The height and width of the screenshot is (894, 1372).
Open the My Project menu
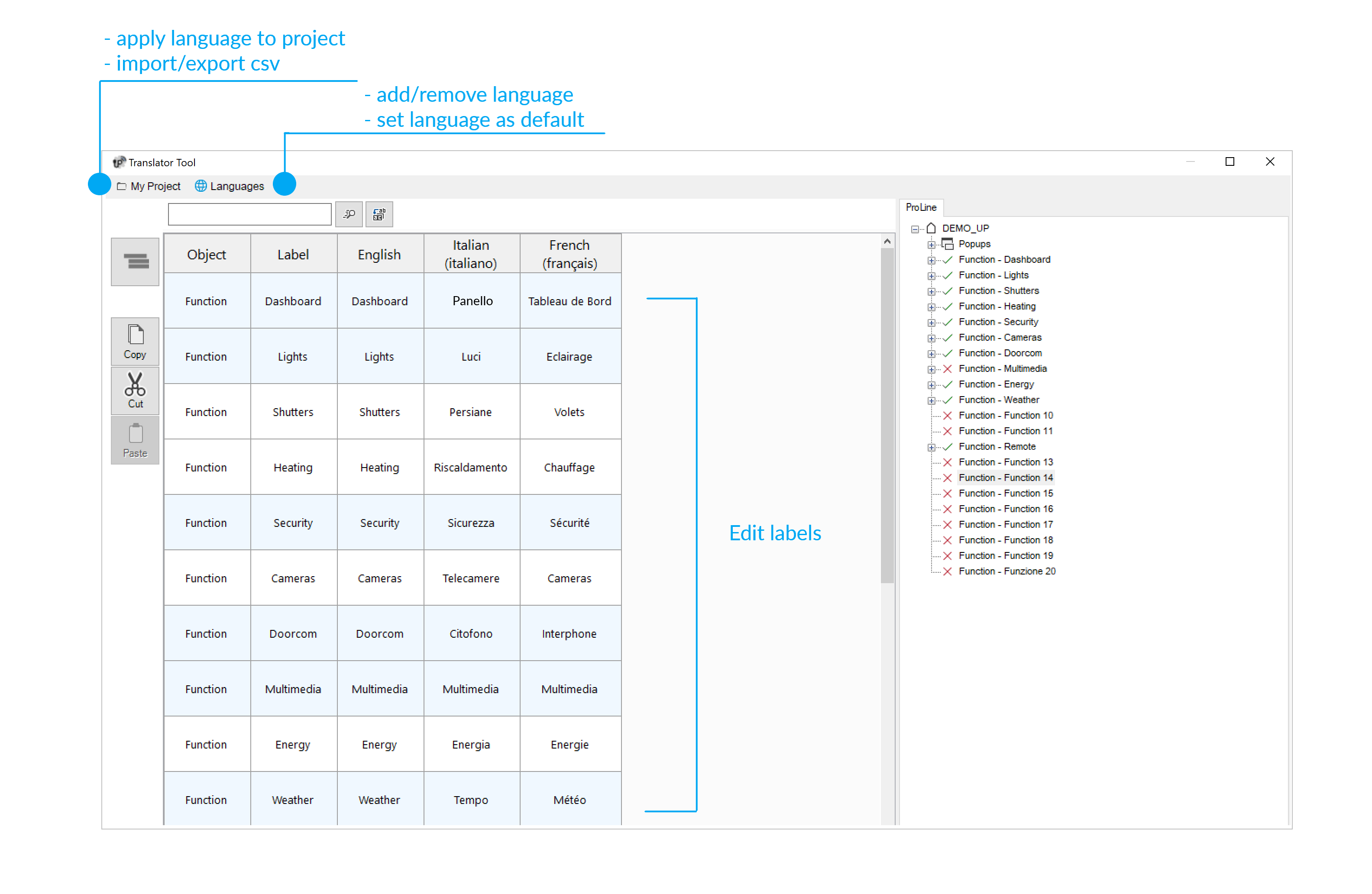click(x=149, y=186)
